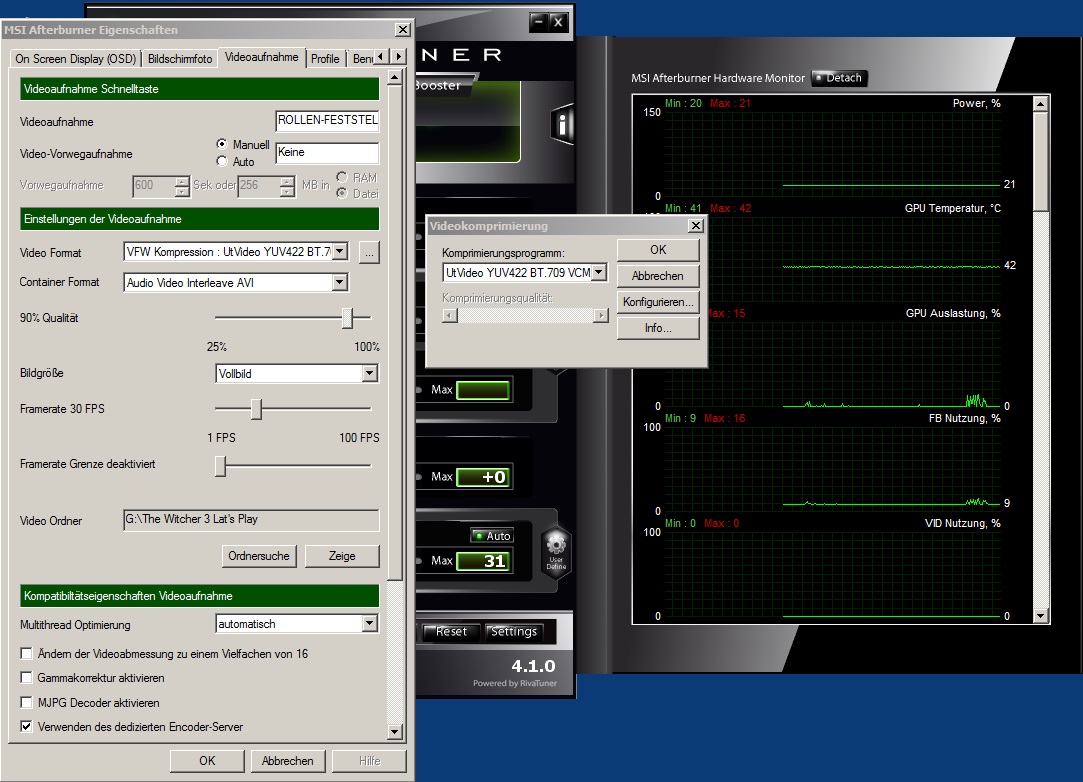Click Abbrechen in the Eigenschaften window
The height and width of the screenshot is (782, 1083).
pyautogui.click(x=287, y=761)
